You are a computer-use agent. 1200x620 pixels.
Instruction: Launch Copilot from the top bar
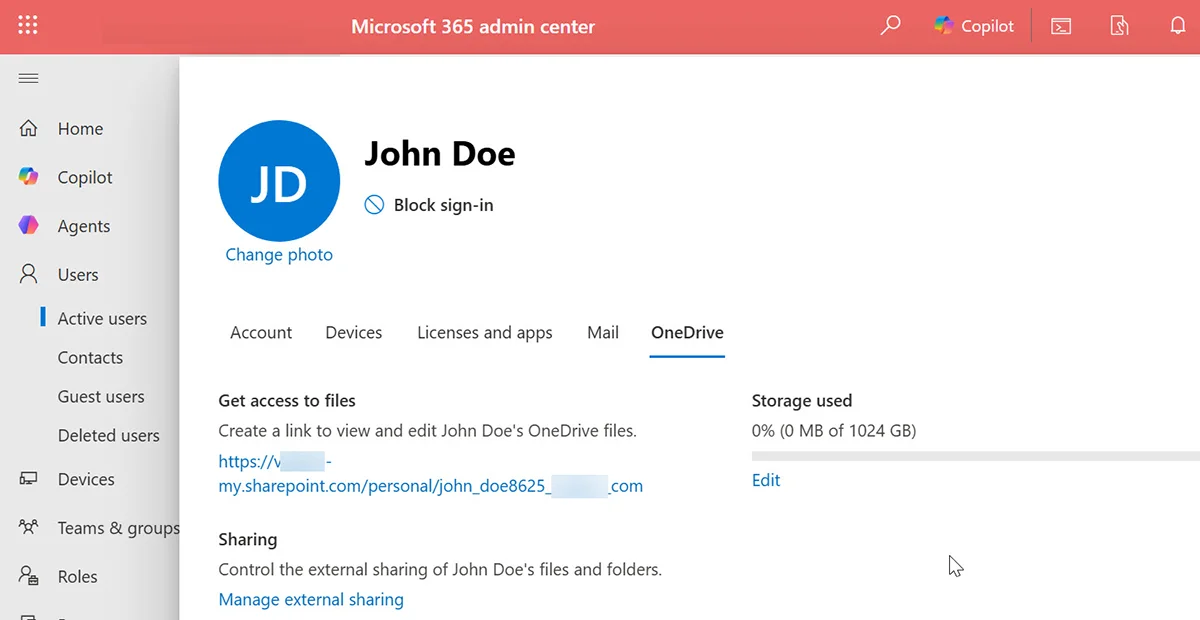[973, 25]
